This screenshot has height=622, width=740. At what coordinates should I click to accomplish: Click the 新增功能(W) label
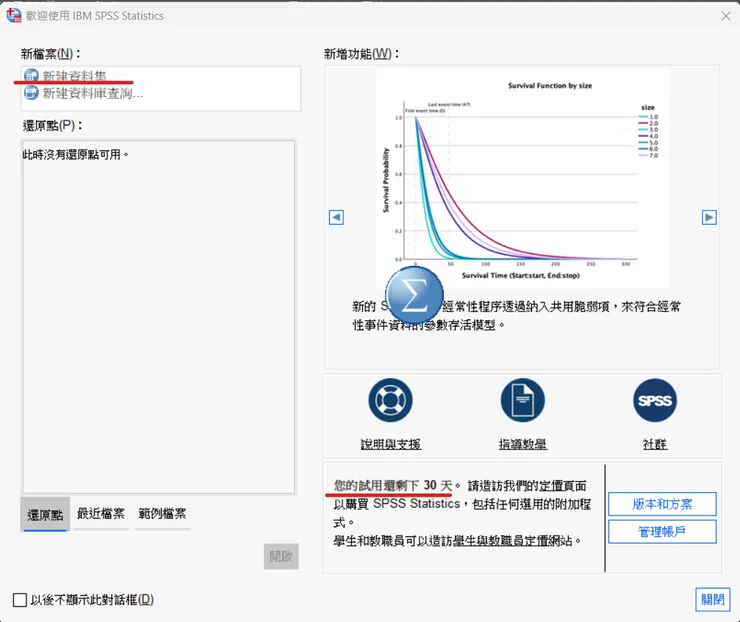point(362,54)
